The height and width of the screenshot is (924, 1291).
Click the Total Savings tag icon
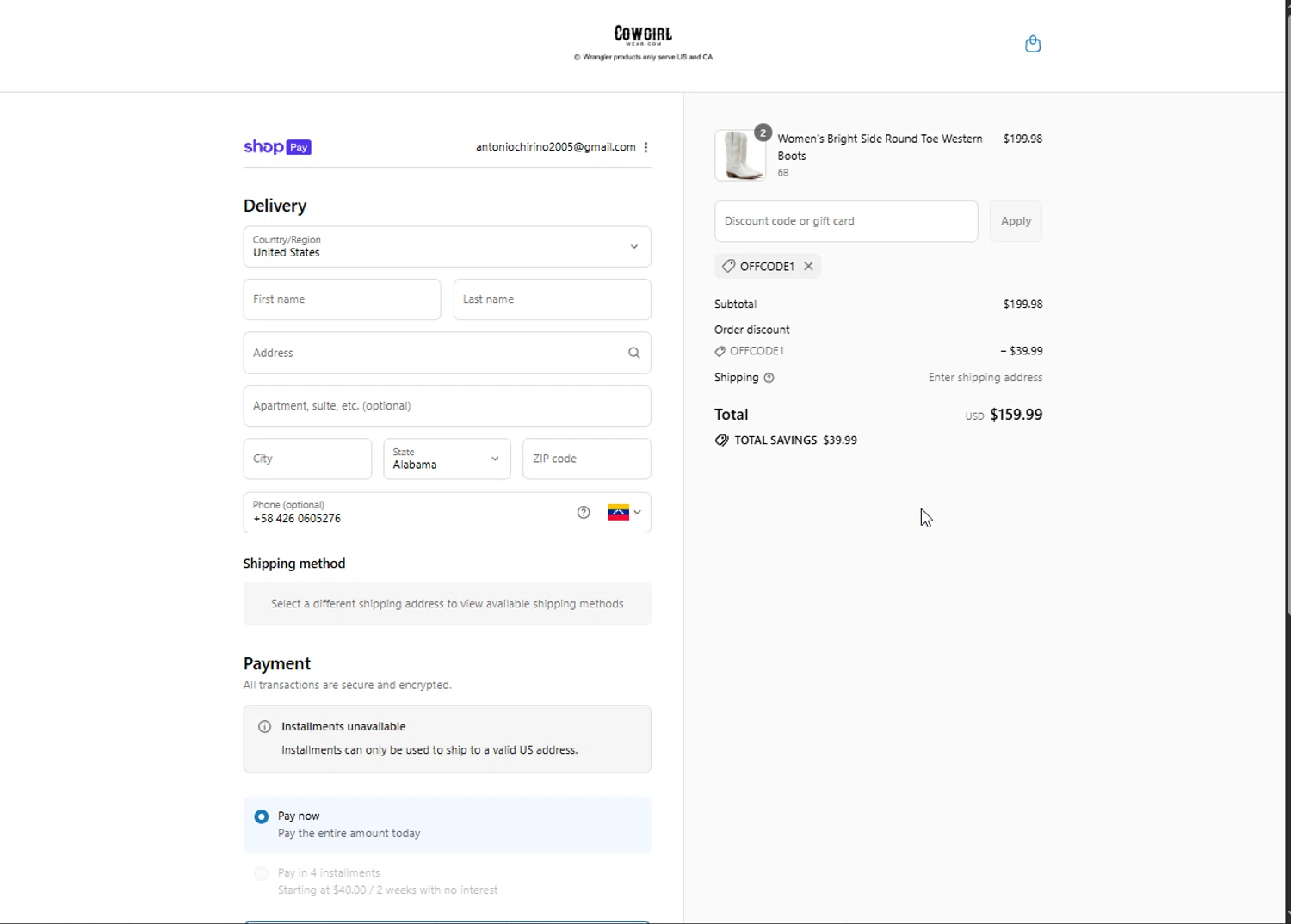point(721,440)
